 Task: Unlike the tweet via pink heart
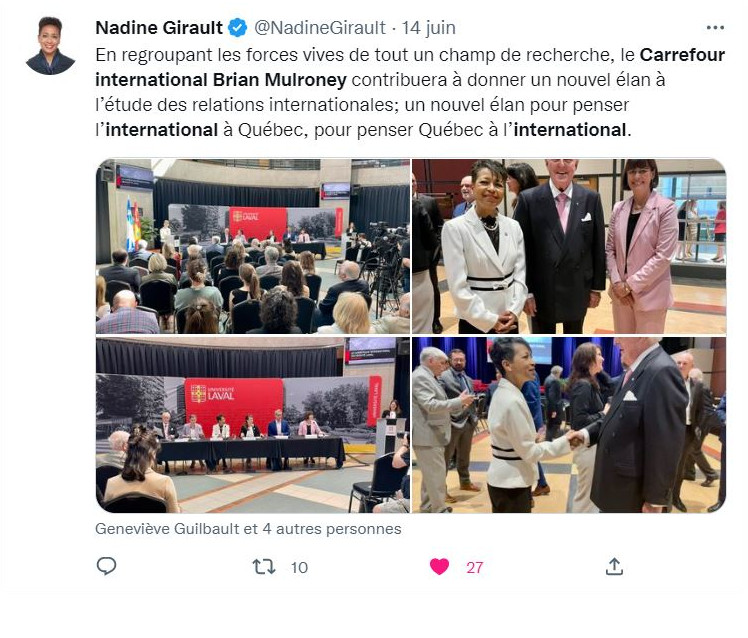click(439, 567)
